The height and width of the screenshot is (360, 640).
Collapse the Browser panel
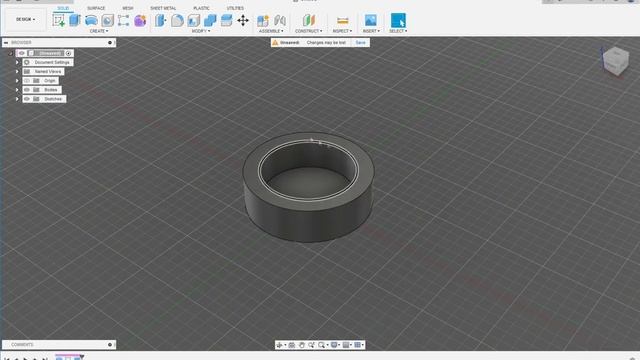coord(6,42)
